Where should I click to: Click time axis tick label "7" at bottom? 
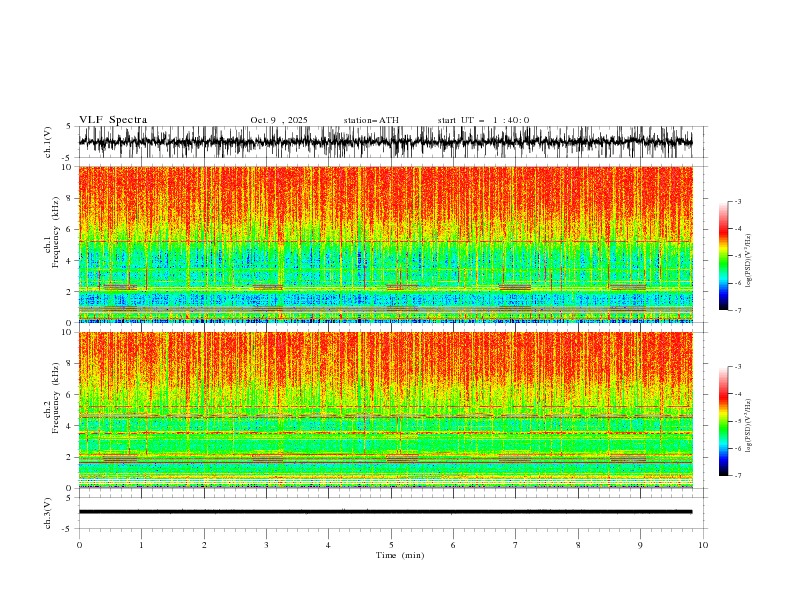(516, 545)
